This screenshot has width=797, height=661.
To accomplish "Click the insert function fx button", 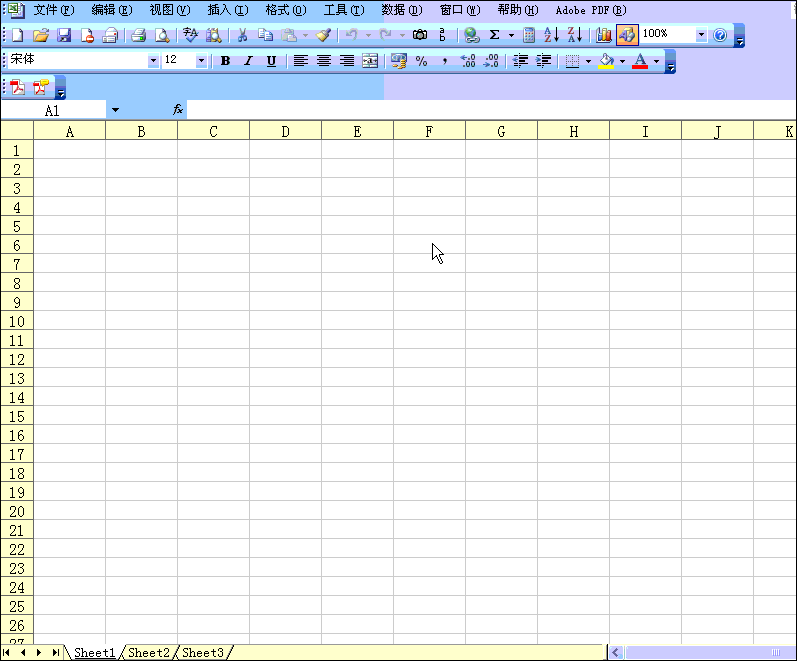I will pos(178,110).
